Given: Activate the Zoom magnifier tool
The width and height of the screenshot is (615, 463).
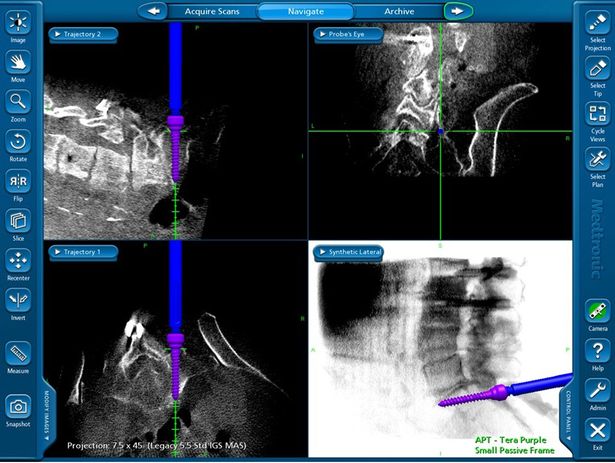Looking at the screenshot, I should (x=18, y=102).
